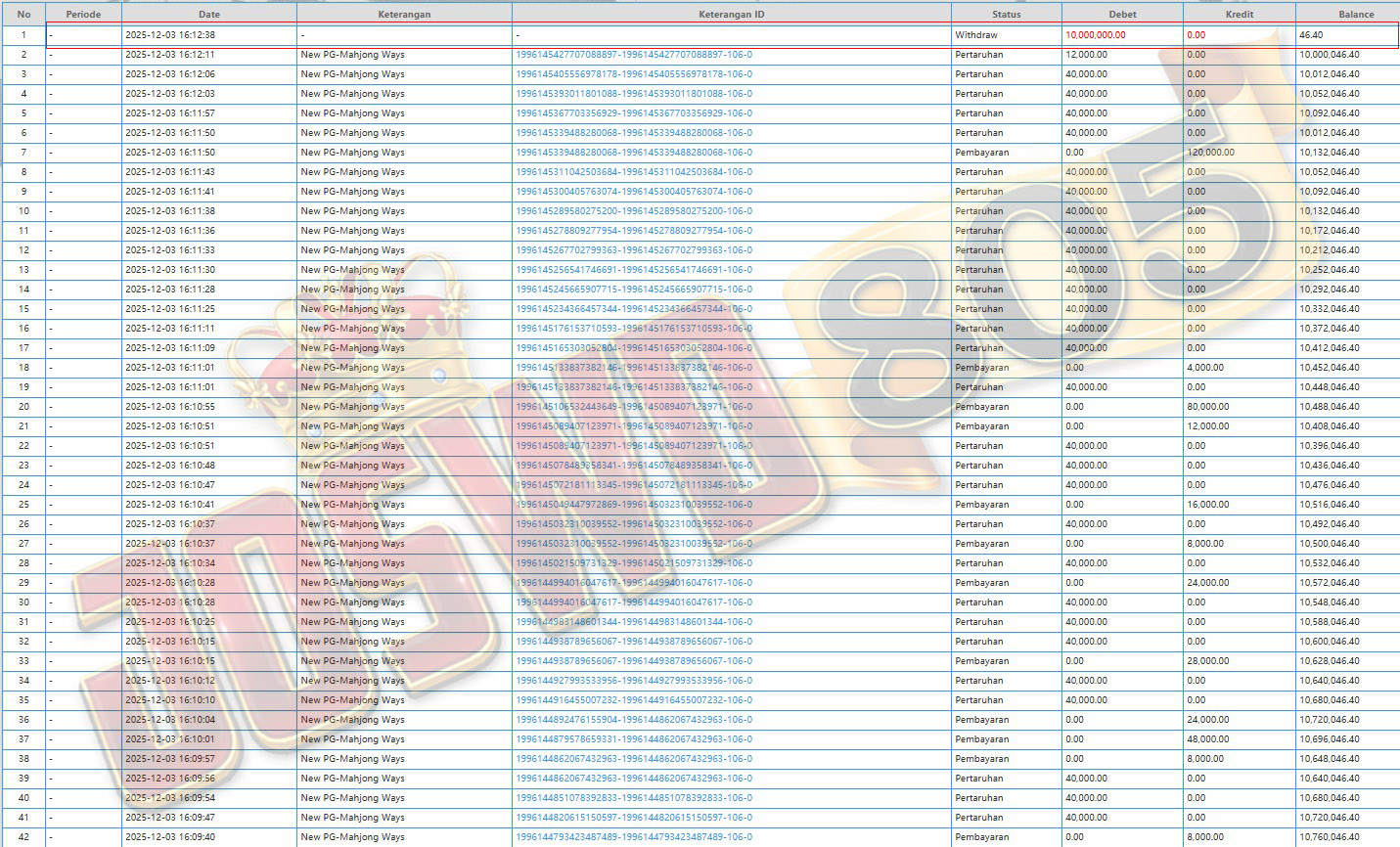Screen dimensions: 1400x847
Task: Open the row 4 transaction link 1996145393011801088
Action: coord(634,94)
